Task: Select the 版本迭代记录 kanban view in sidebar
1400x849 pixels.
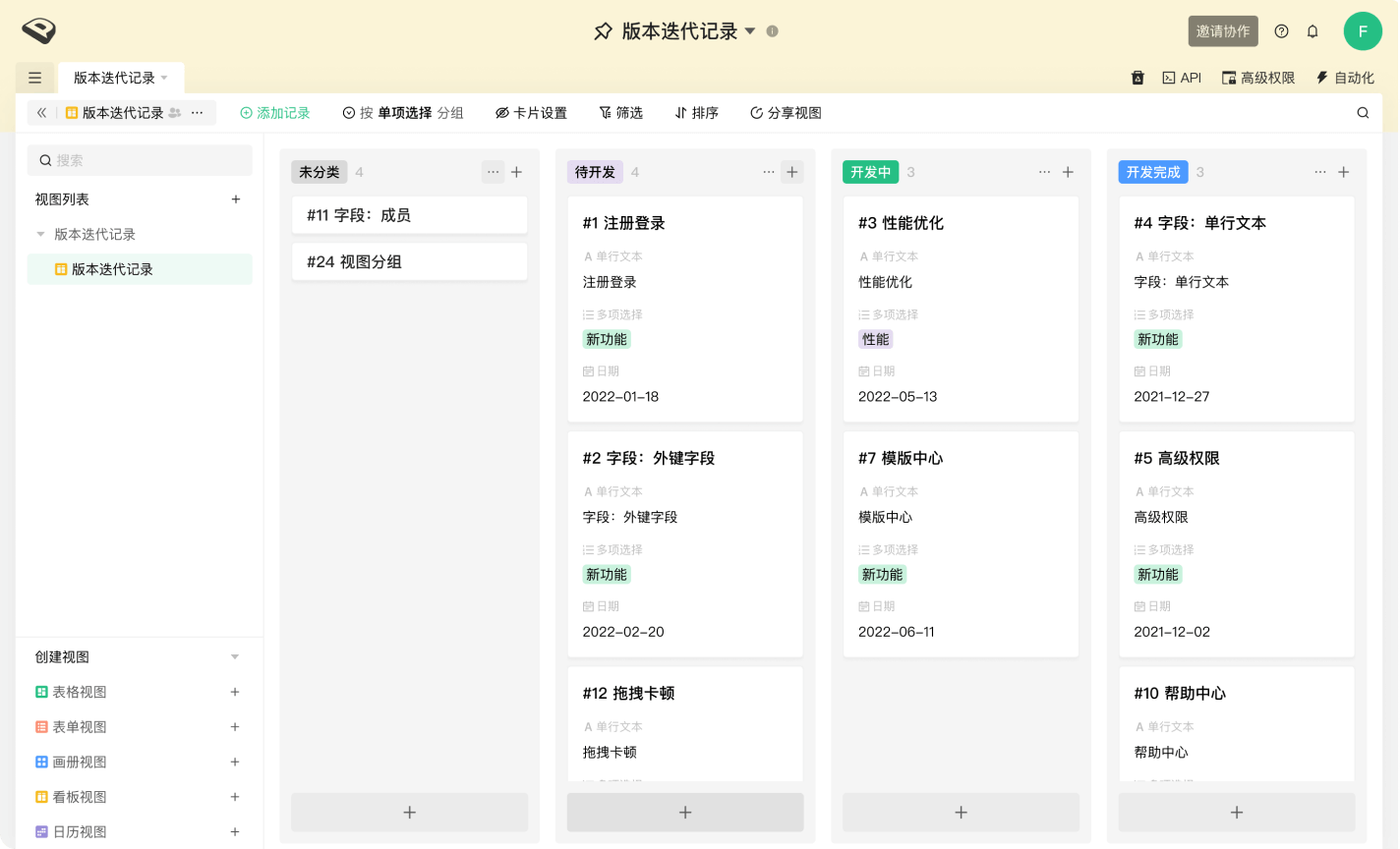Action: (112, 269)
